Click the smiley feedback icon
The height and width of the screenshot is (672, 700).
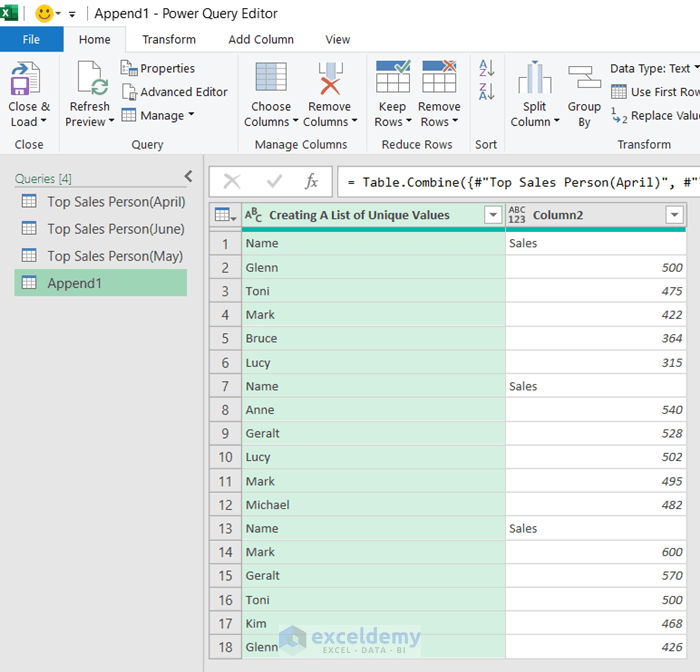point(44,13)
